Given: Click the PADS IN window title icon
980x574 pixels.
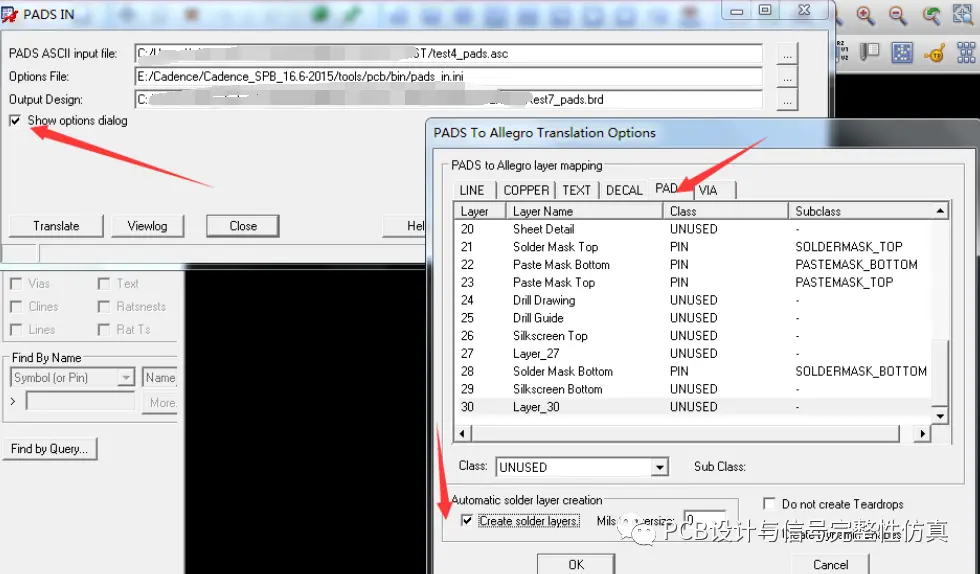Looking at the screenshot, I should click(x=9, y=14).
